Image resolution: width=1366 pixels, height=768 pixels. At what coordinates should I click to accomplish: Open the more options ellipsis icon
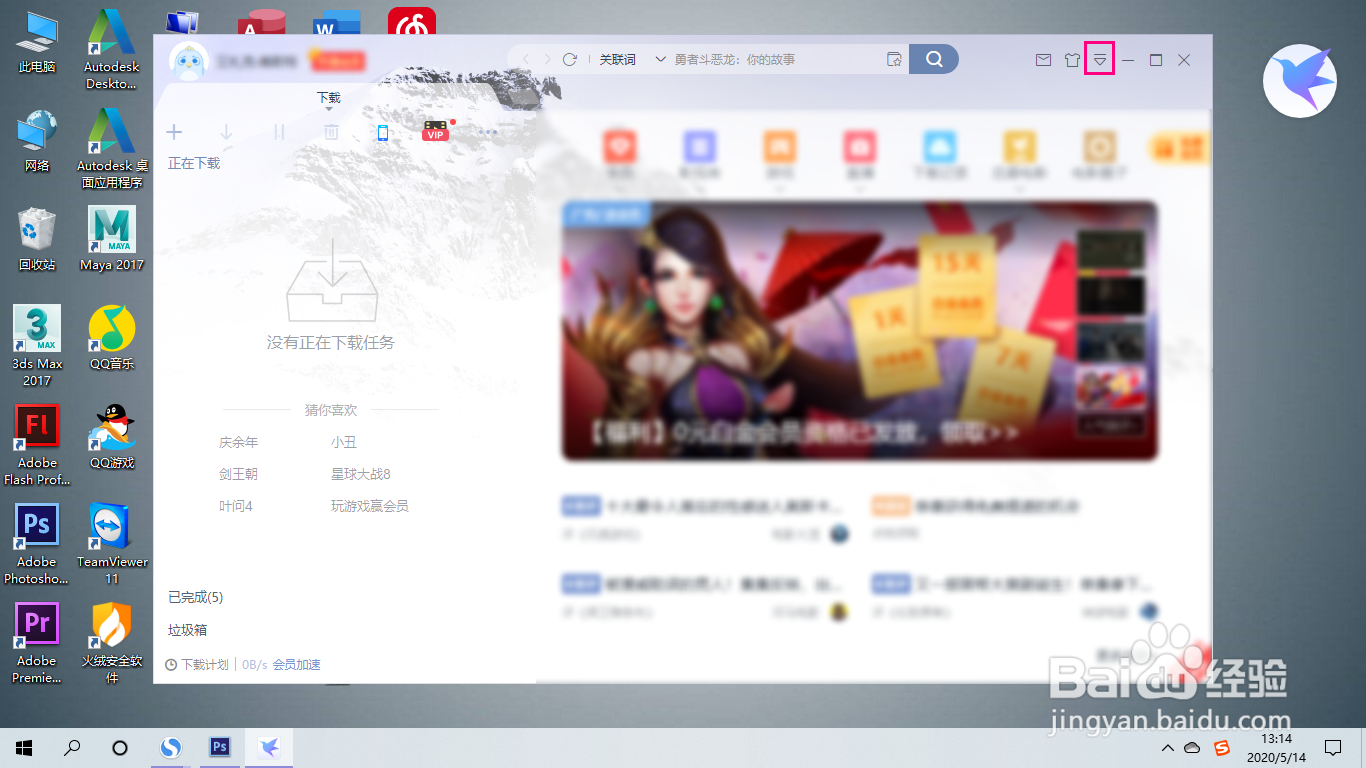(488, 132)
